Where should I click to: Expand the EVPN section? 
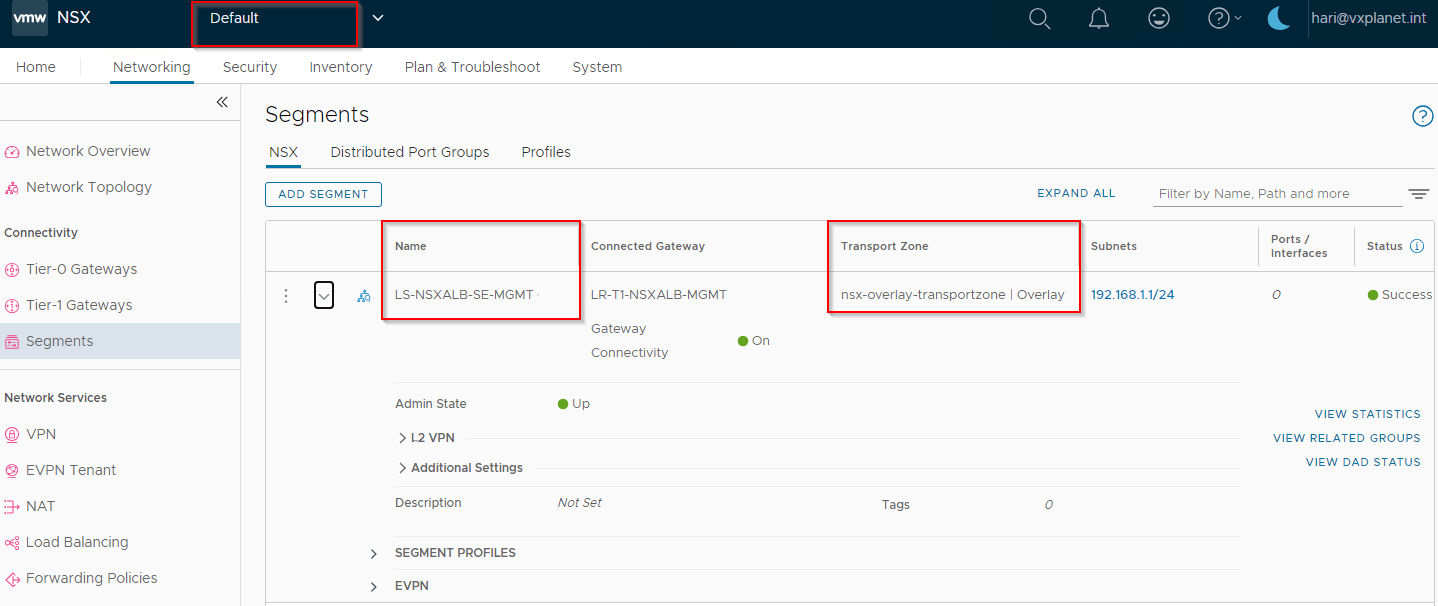374,586
